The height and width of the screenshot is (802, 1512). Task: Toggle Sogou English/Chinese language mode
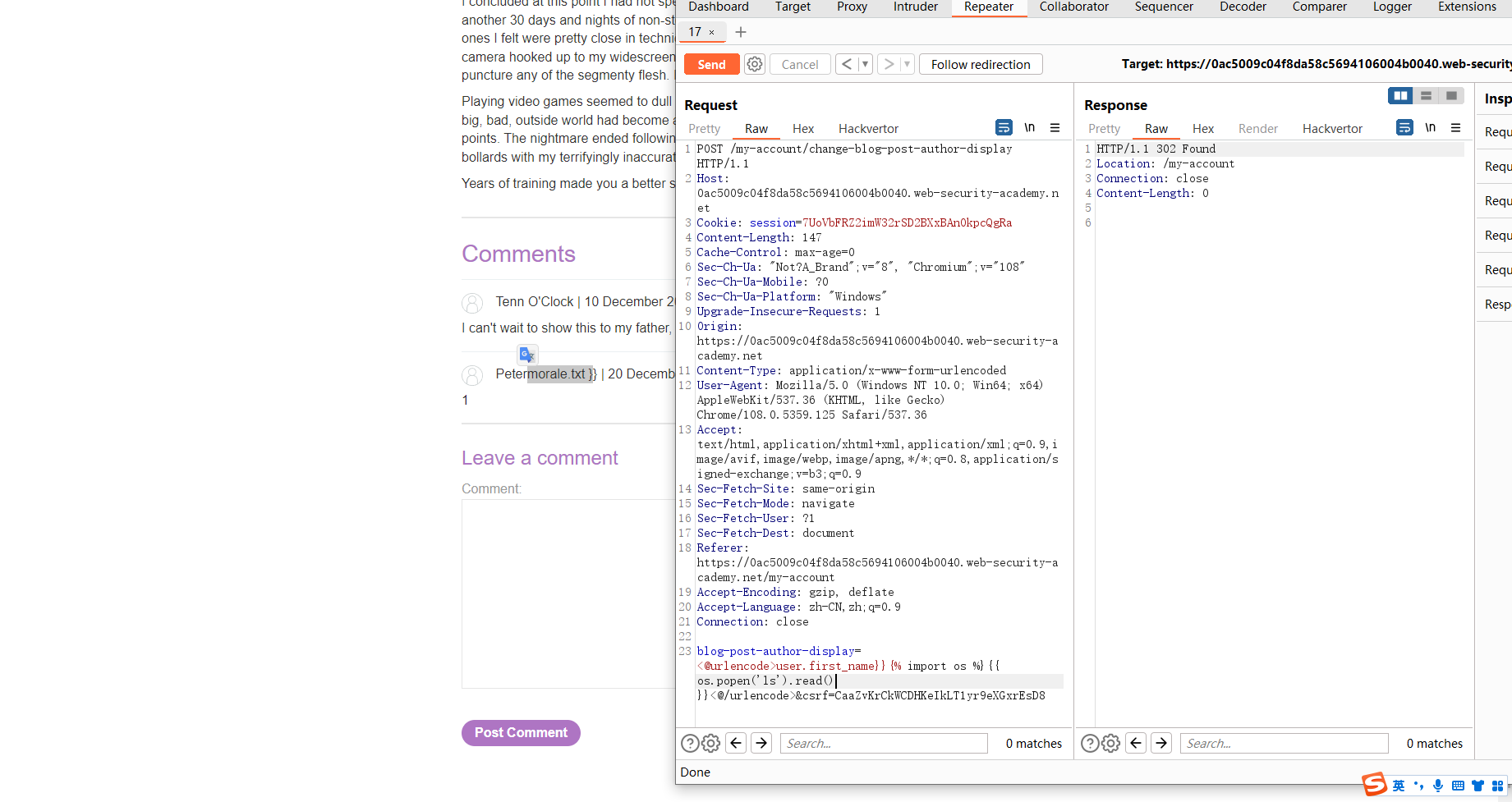click(1399, 786)
